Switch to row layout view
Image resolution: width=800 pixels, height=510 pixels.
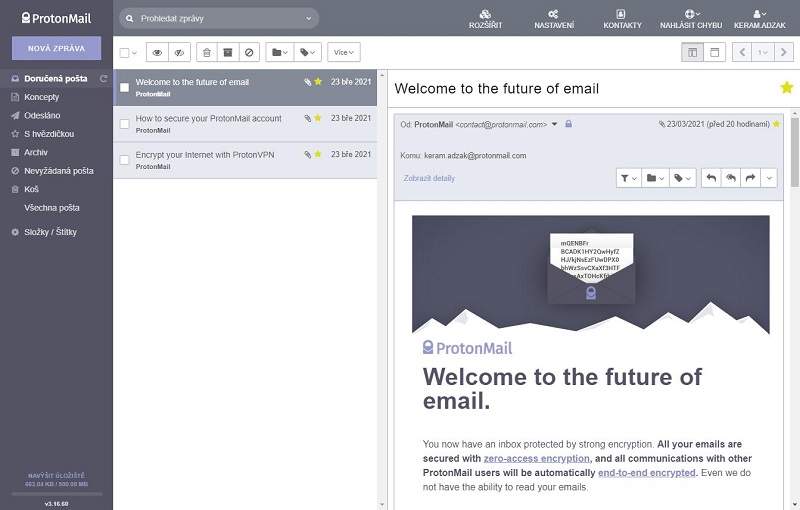point(714,52)
